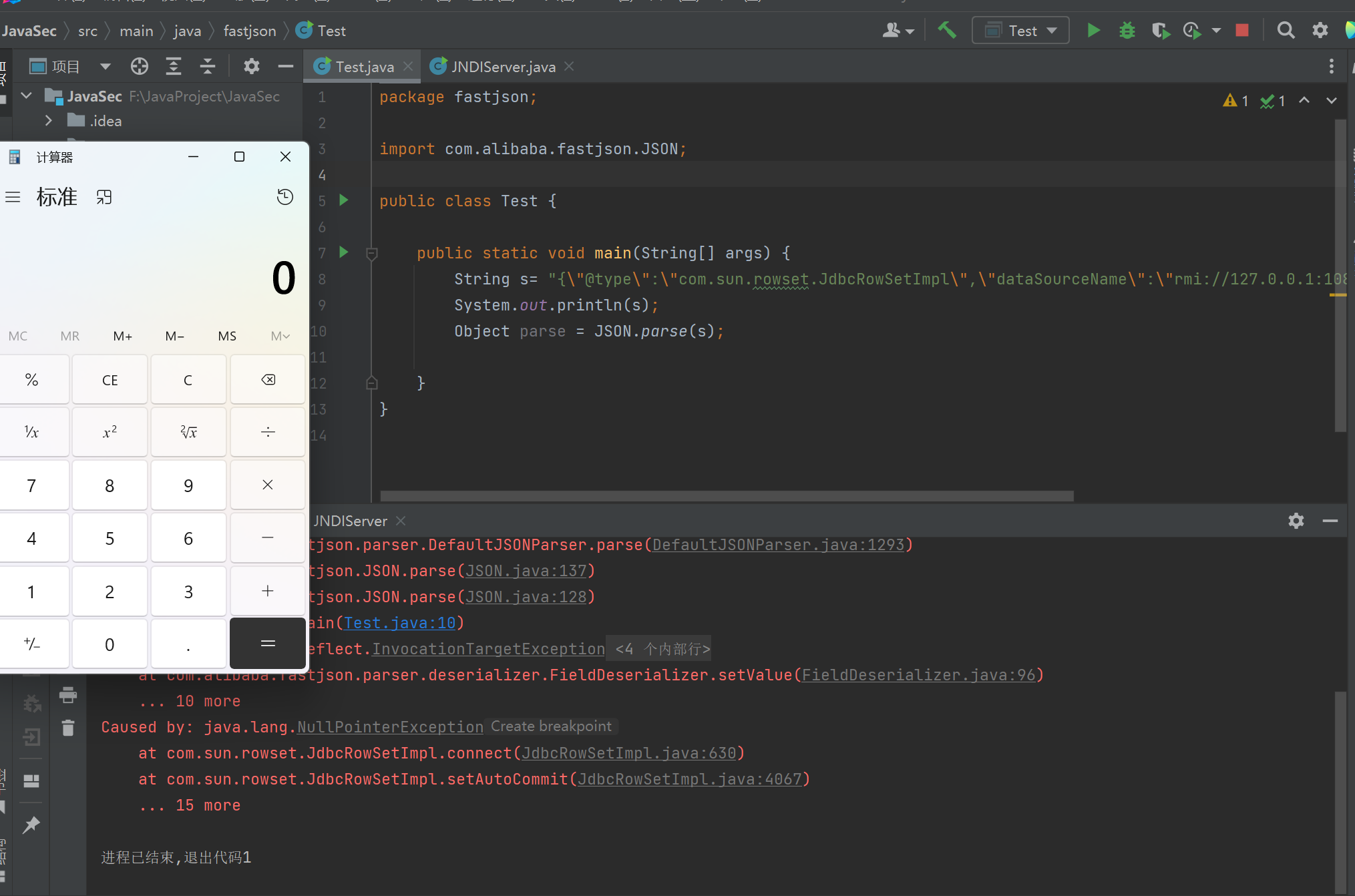The height and width of the screenshot is (896, 1355).
Task: Open Search Everywhere magnifier icon
Action: click(x=1286, y=31)
